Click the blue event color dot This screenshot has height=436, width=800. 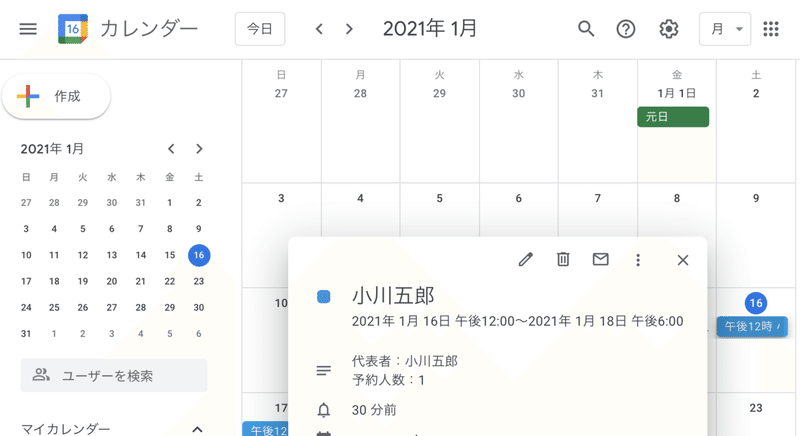point(323,296)
